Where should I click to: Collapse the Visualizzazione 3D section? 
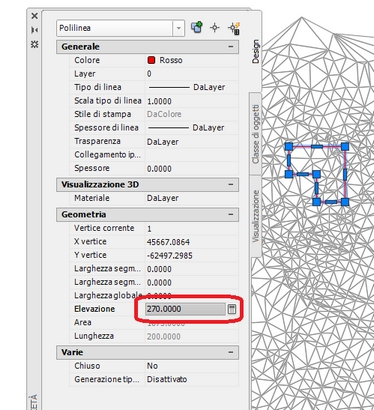pos(231,184)
